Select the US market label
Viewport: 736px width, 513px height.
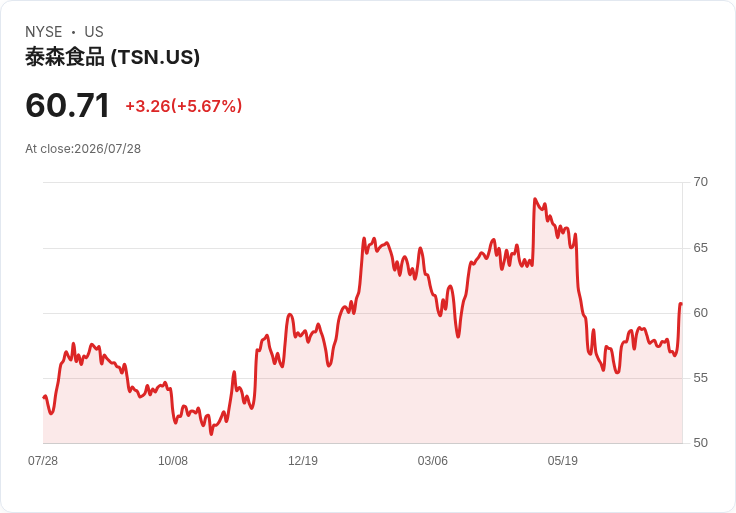[94, 32]
